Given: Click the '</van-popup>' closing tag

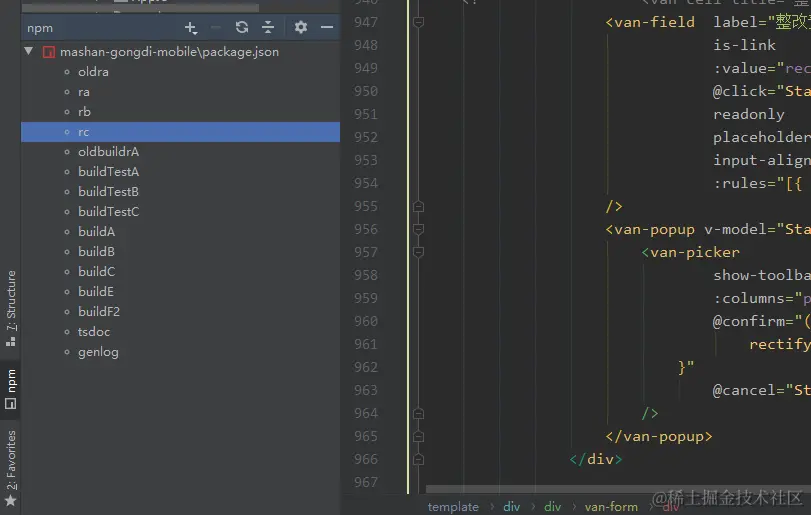Looking at the screenshot, I should [659, 436].
